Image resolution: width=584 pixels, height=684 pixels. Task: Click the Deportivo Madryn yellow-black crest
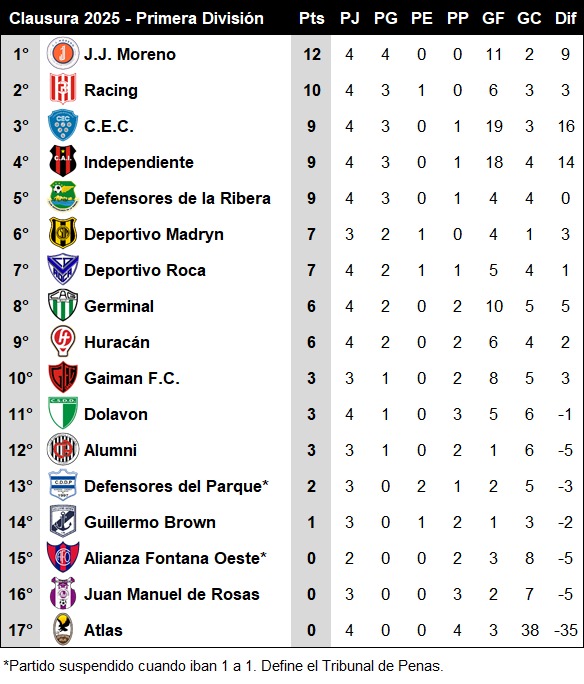63,233
